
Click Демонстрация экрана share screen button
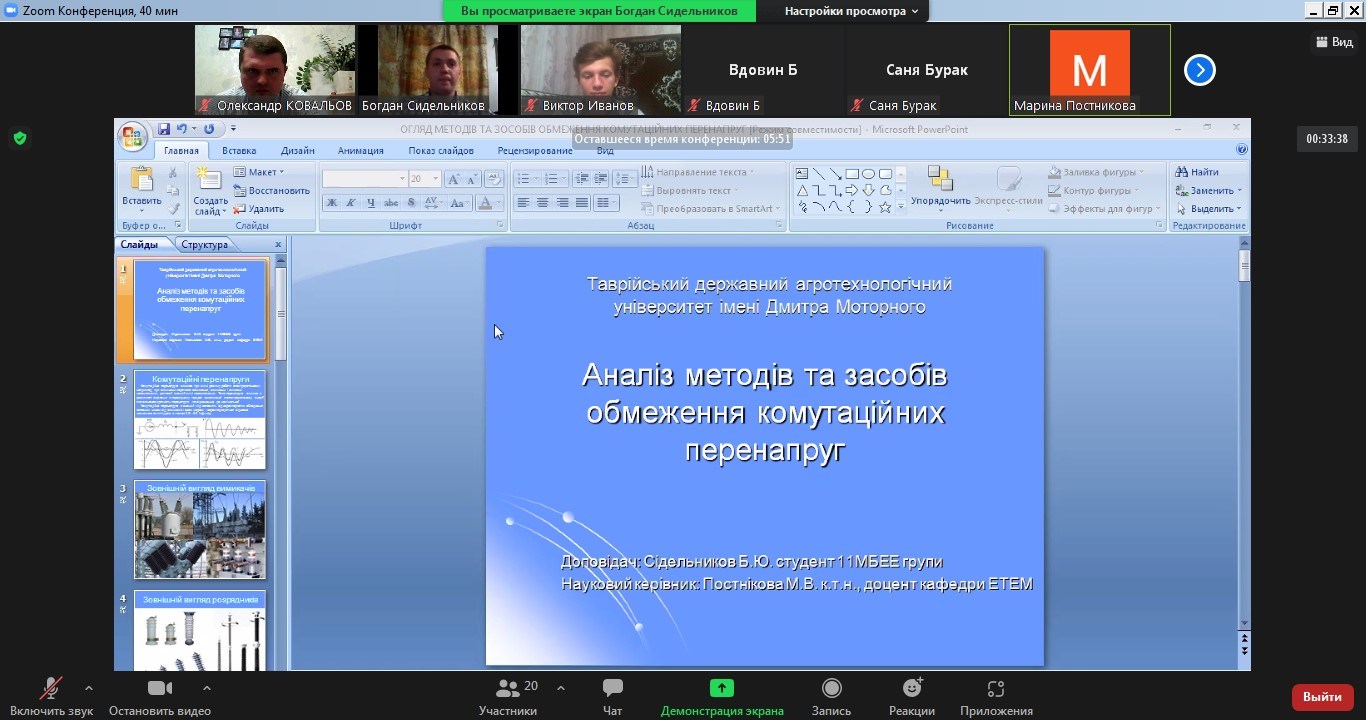pos(722,697)
